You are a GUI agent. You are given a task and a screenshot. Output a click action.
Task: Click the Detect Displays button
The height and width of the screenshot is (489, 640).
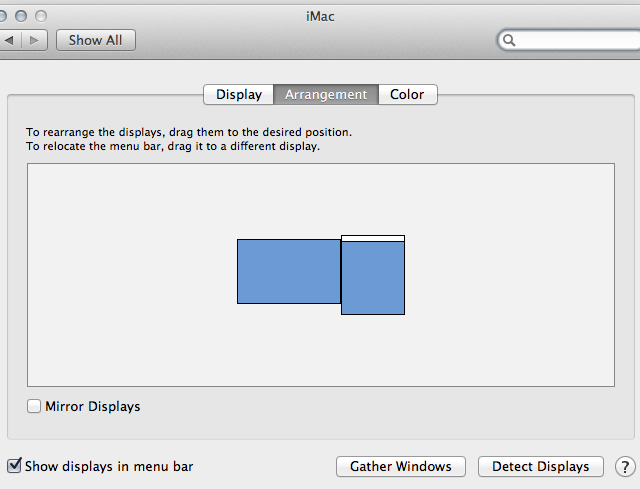(540, 467)
